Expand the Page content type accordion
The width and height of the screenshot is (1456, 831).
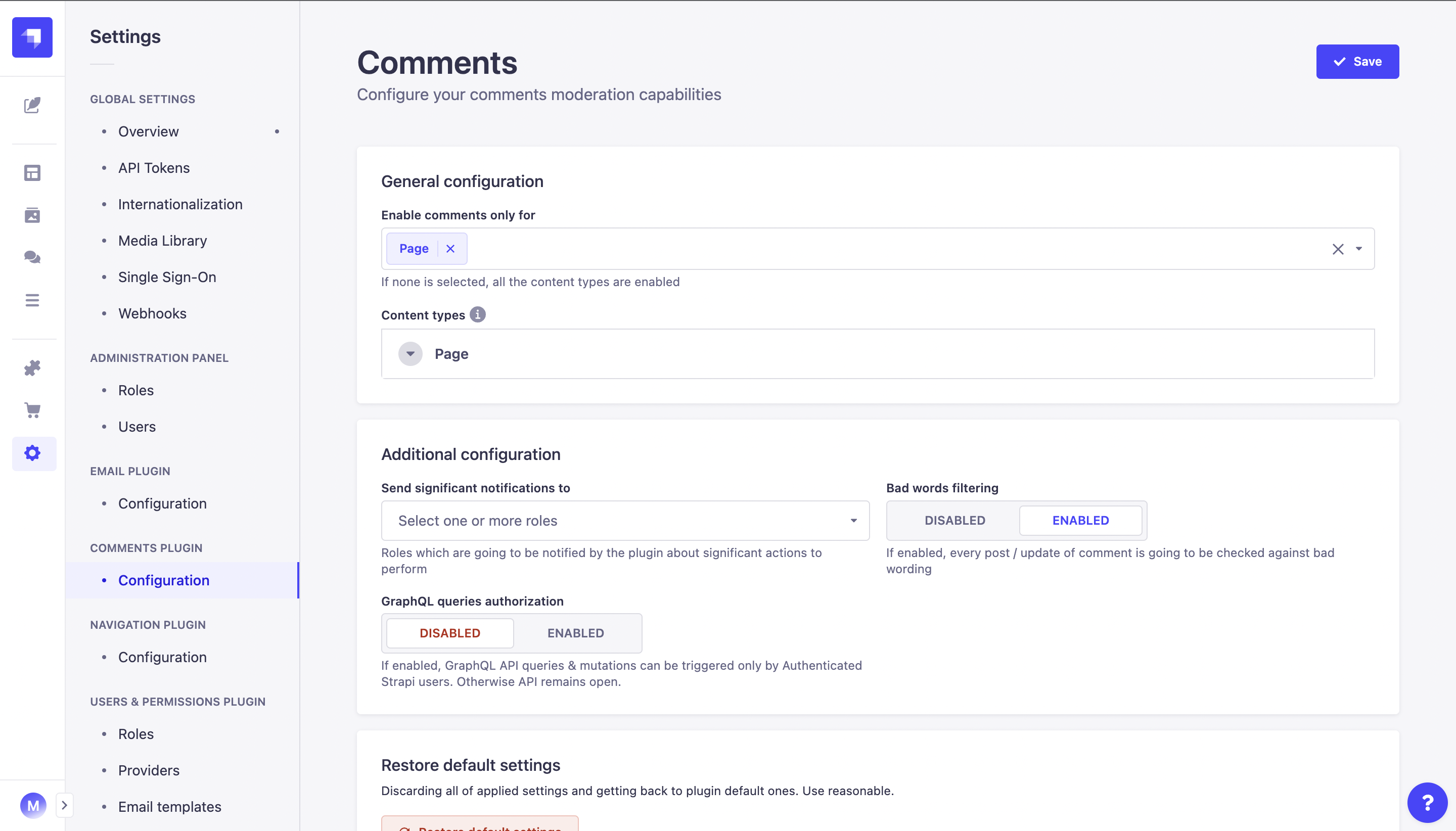(x=411, y=354)
